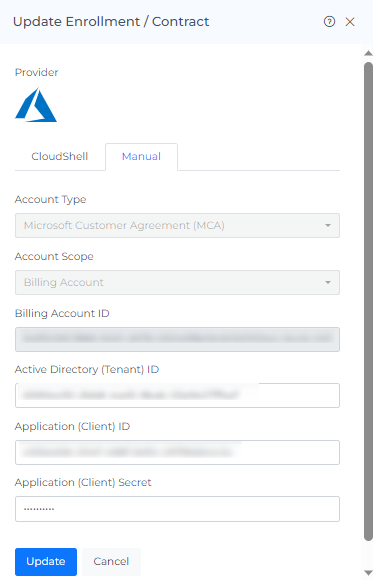Click the Application (Client) Secret field

point(177,509)
